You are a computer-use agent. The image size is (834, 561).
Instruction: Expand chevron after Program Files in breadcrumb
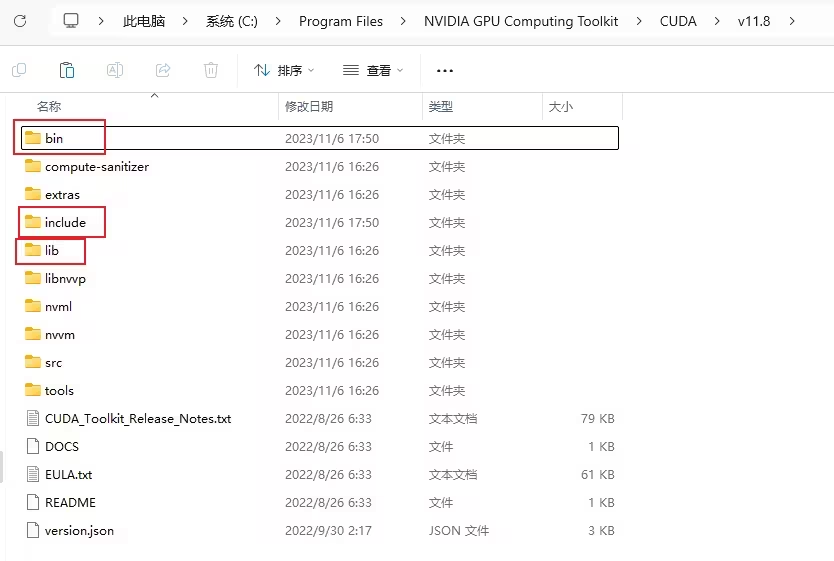[403, 21]
